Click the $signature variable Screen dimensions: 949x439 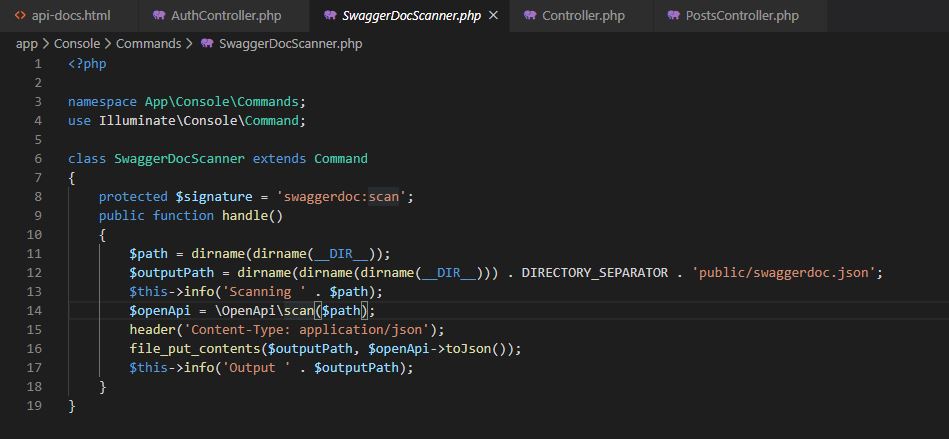(x=214, y=197)
